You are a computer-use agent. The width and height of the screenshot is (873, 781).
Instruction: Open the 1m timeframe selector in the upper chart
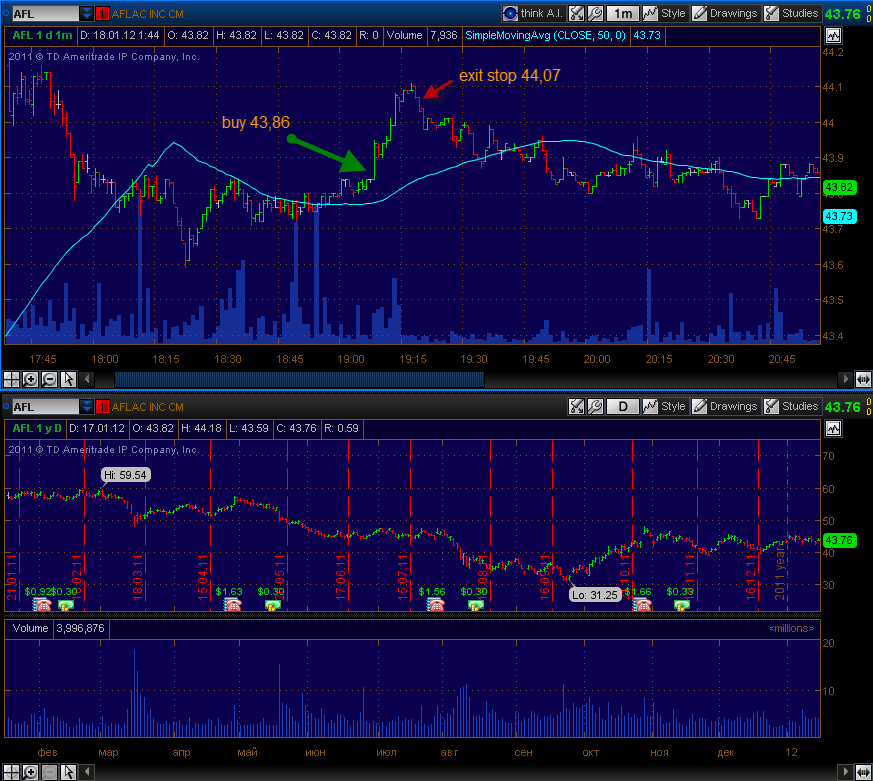pos(622,13)
